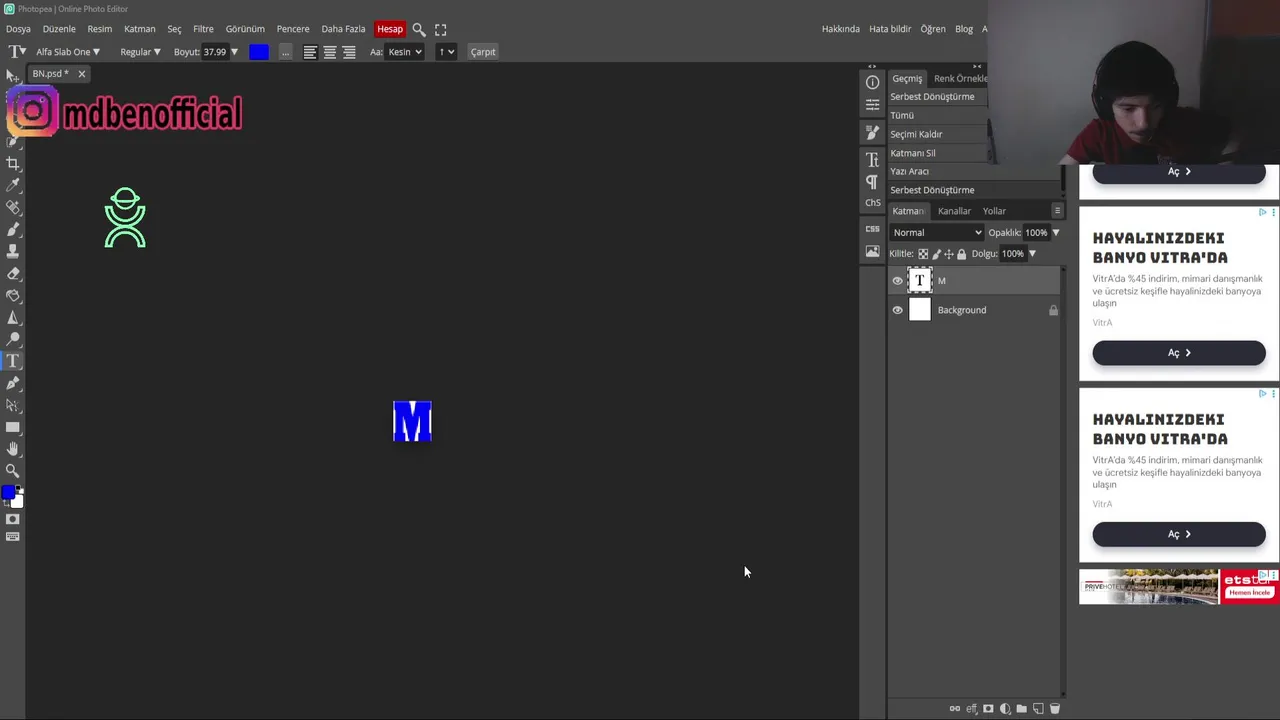Open the Filtre menu
1280x720 pixels.
[203, 29]
